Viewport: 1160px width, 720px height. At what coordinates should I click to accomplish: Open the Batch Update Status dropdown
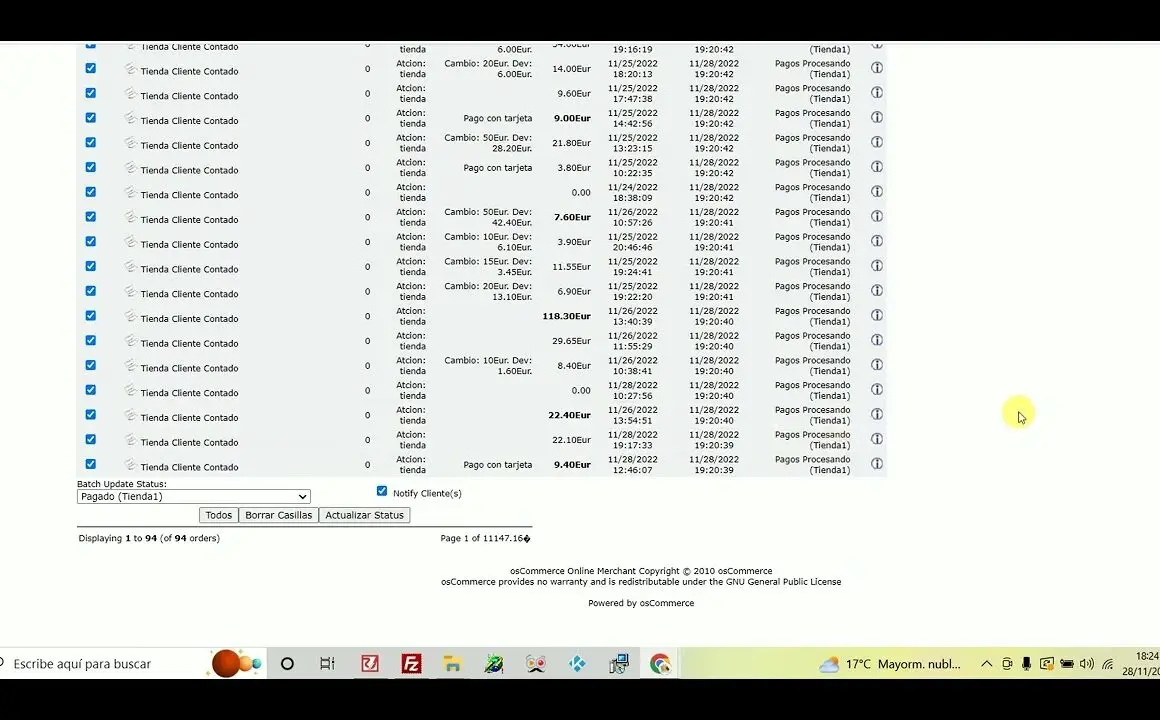(x=194, y=497)
